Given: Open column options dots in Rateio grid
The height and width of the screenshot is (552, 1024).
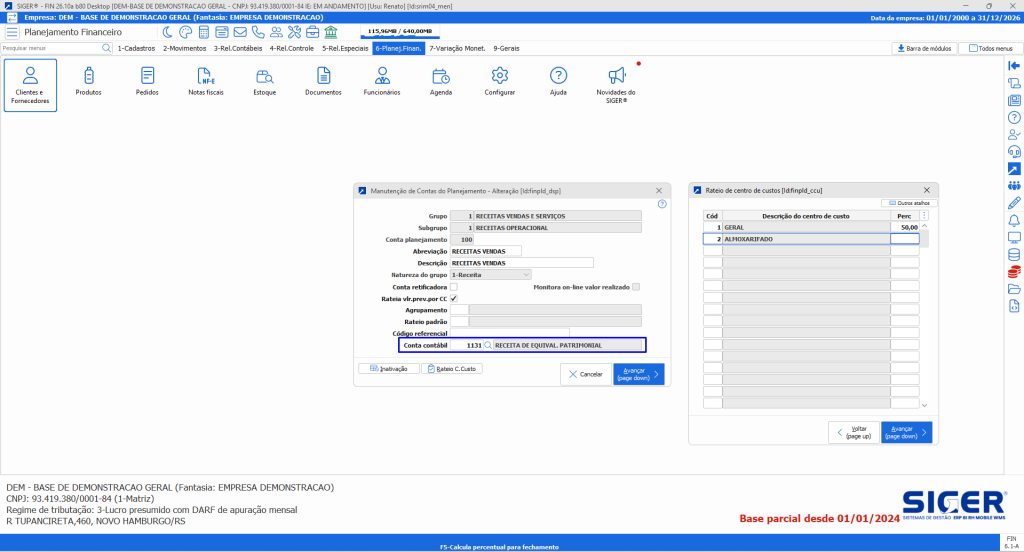Looking at the screenshot, I should pos(924,216).
